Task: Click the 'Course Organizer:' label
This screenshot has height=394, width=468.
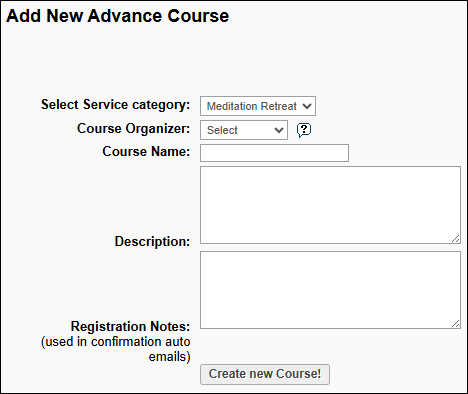Action: click(x=133, y=129)
